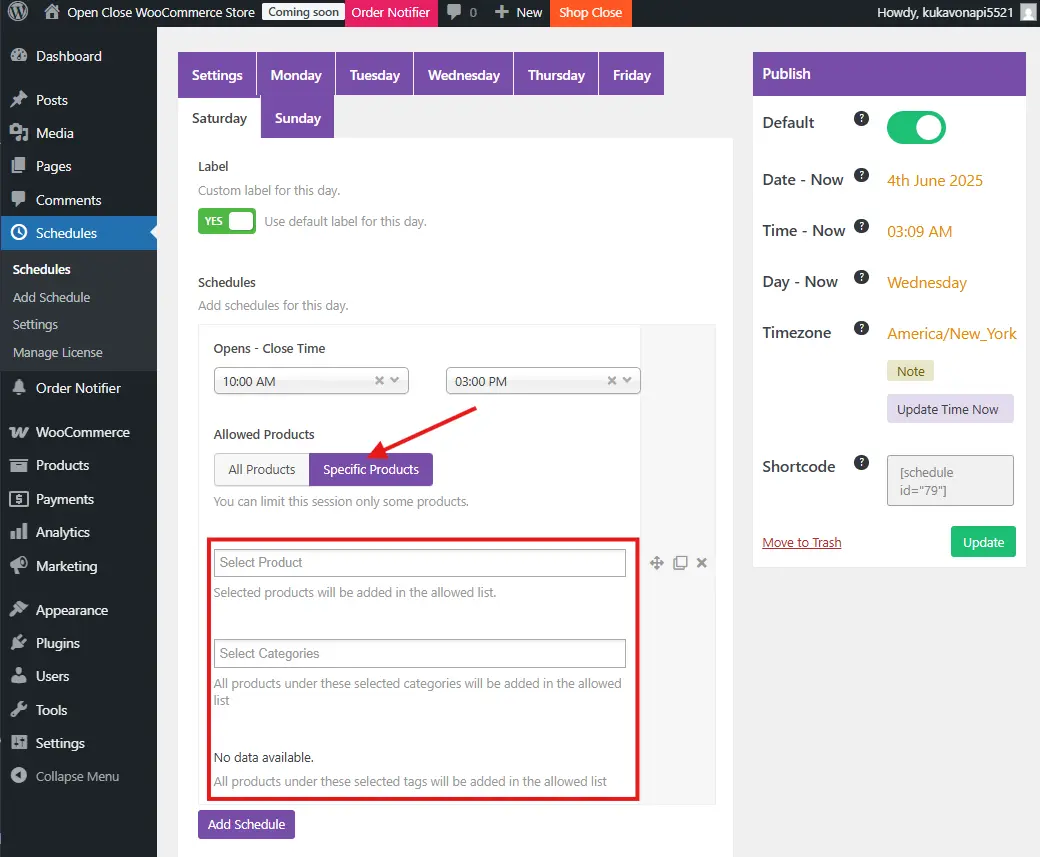Click the Marketing megaphone icon
Viewport: 1040px width, 857px height.
coord(19,566)
